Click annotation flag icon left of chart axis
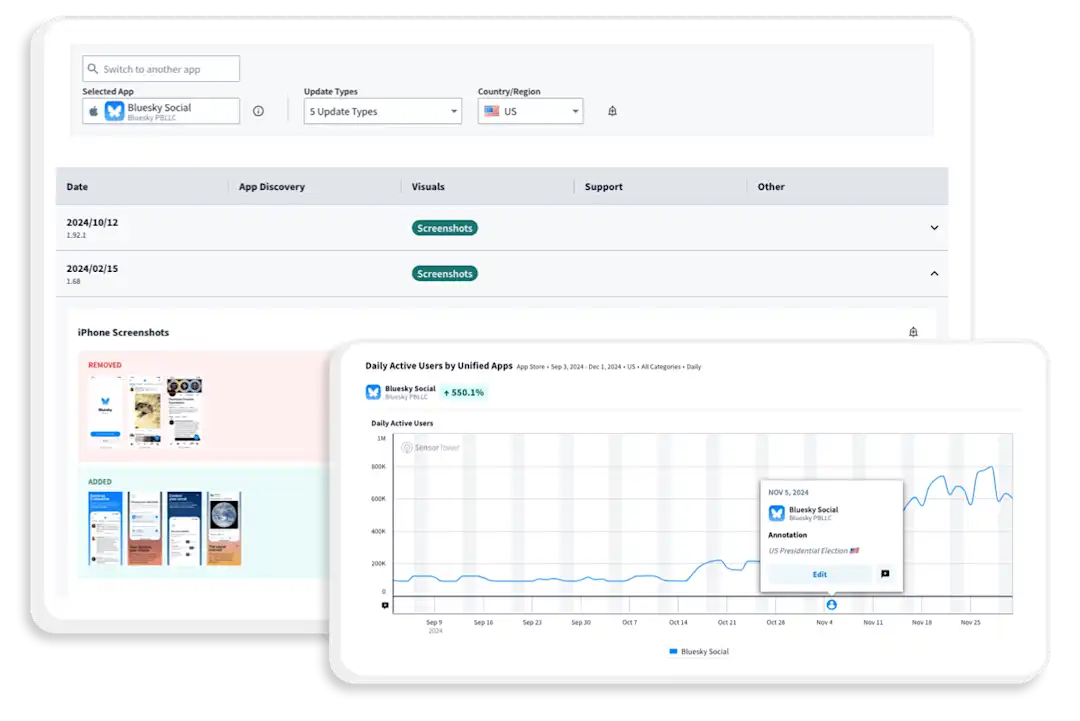 385,605
